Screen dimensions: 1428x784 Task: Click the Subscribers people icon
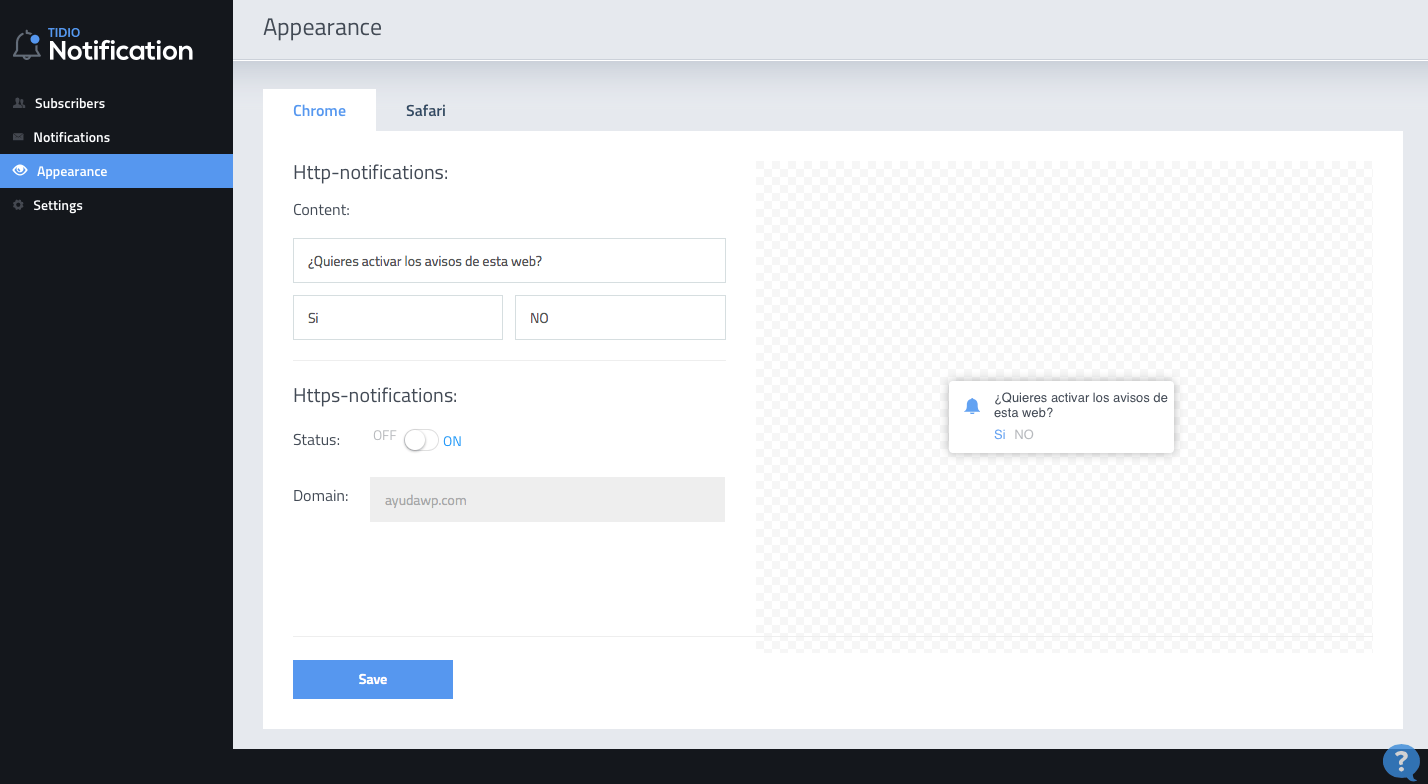[x=19, y=103]
